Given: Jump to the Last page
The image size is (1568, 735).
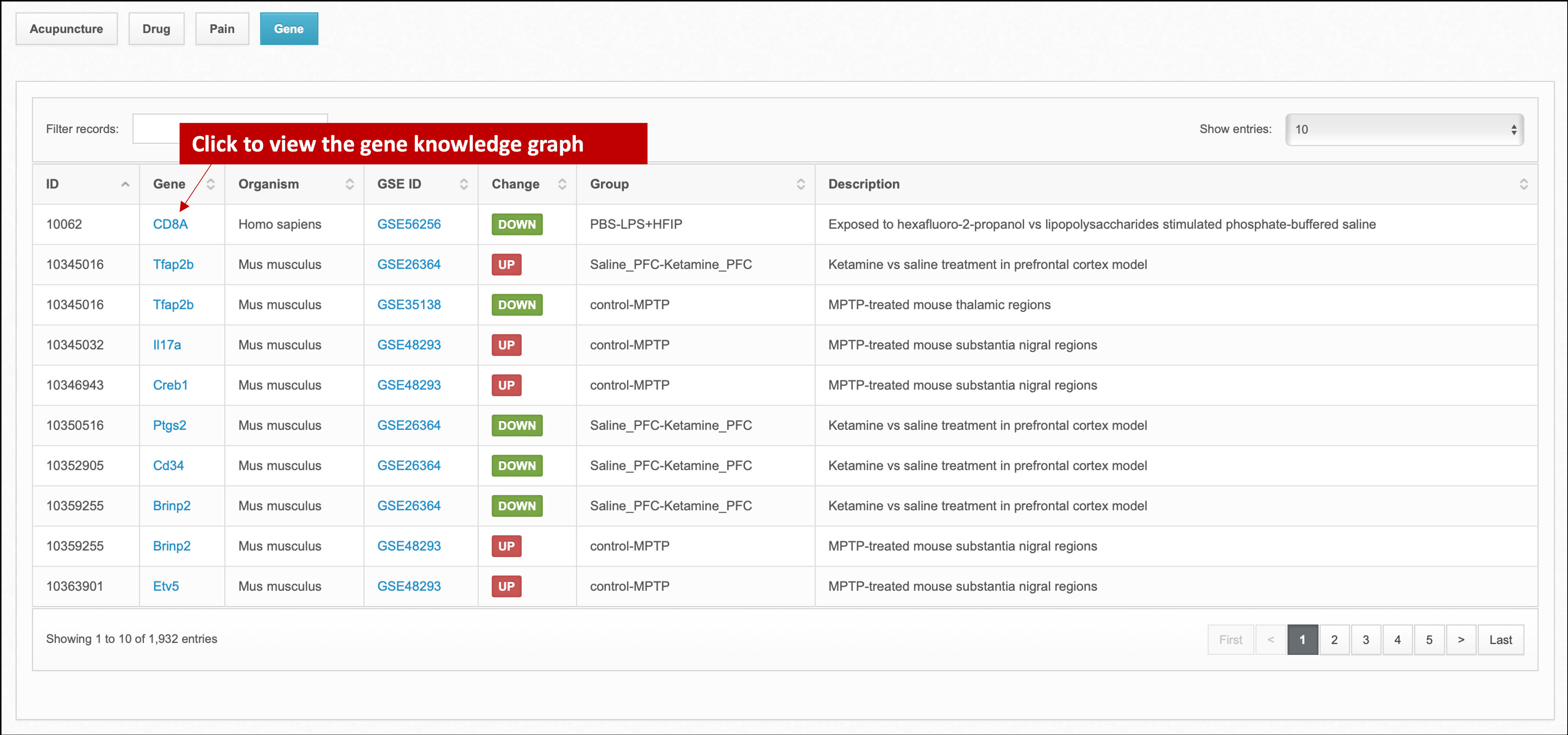Looking at the screenshot, I should point(1500,639).
